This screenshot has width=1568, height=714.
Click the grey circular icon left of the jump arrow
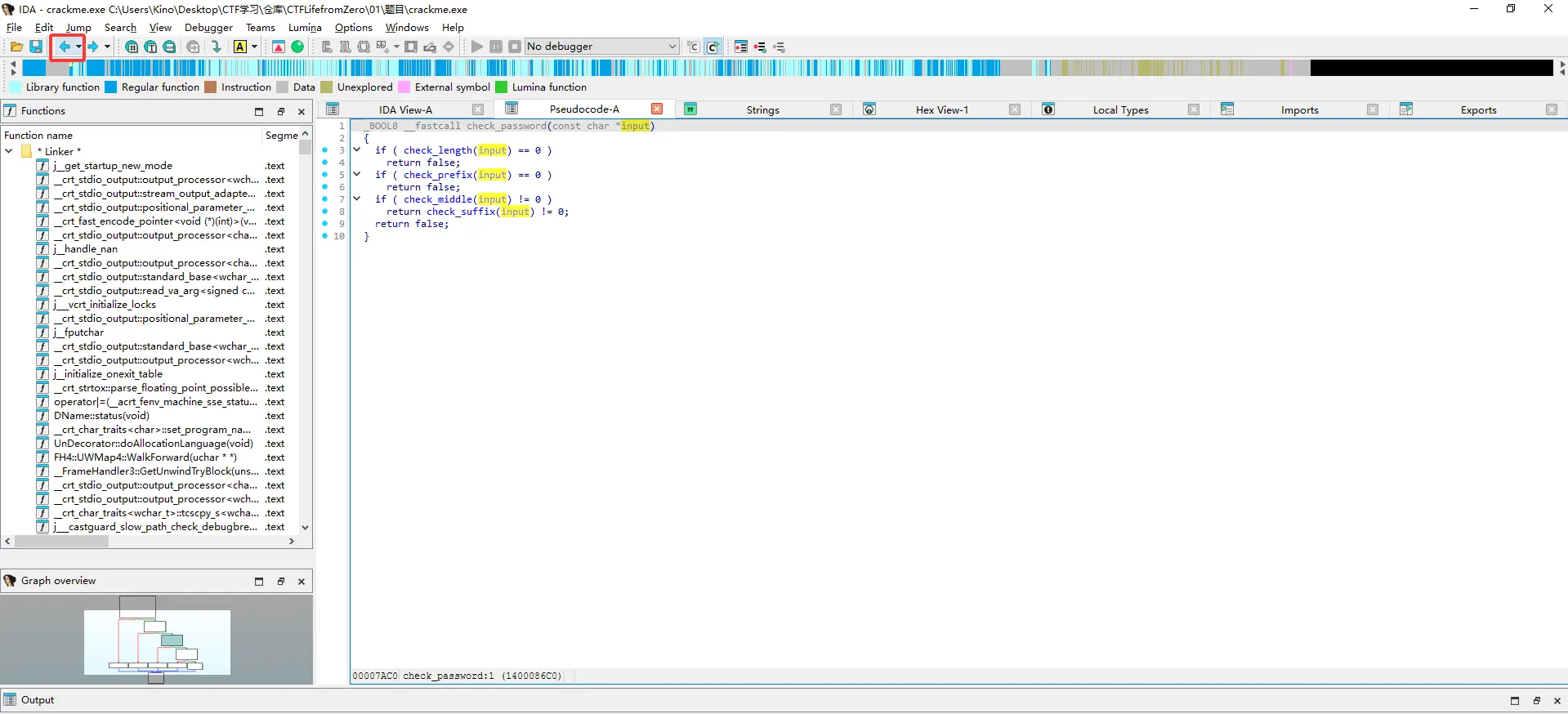point(193,47)
